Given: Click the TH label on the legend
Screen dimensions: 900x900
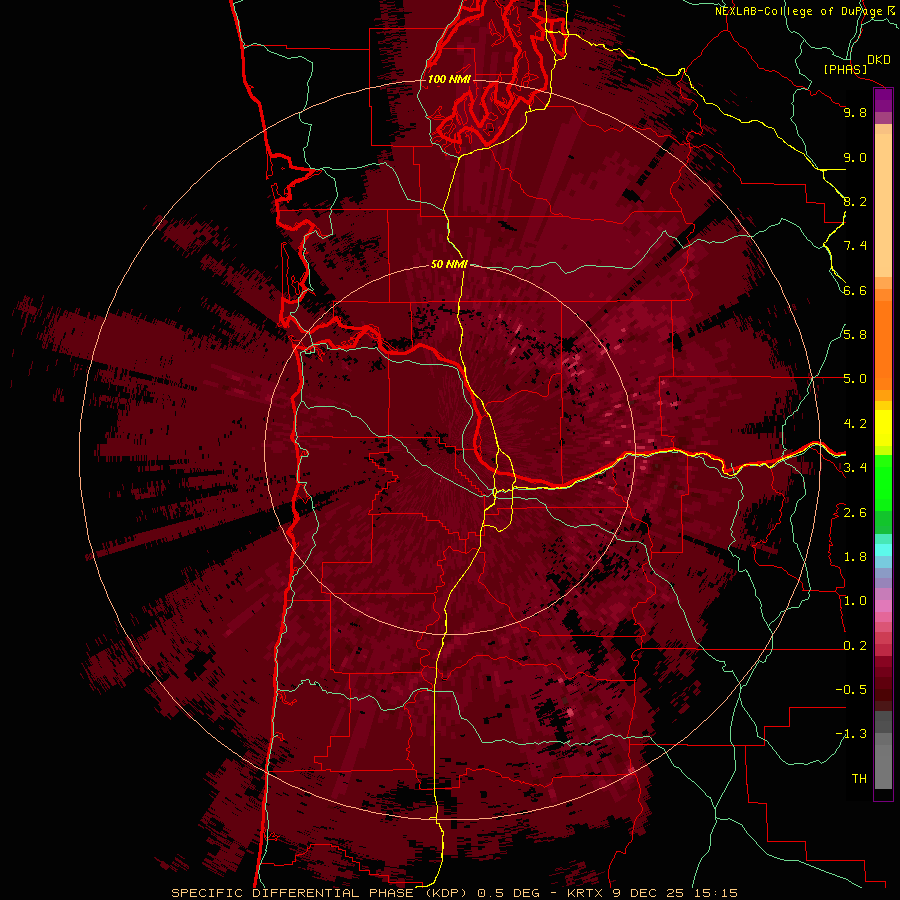Looking at the screenshot, I should (859, 779).
